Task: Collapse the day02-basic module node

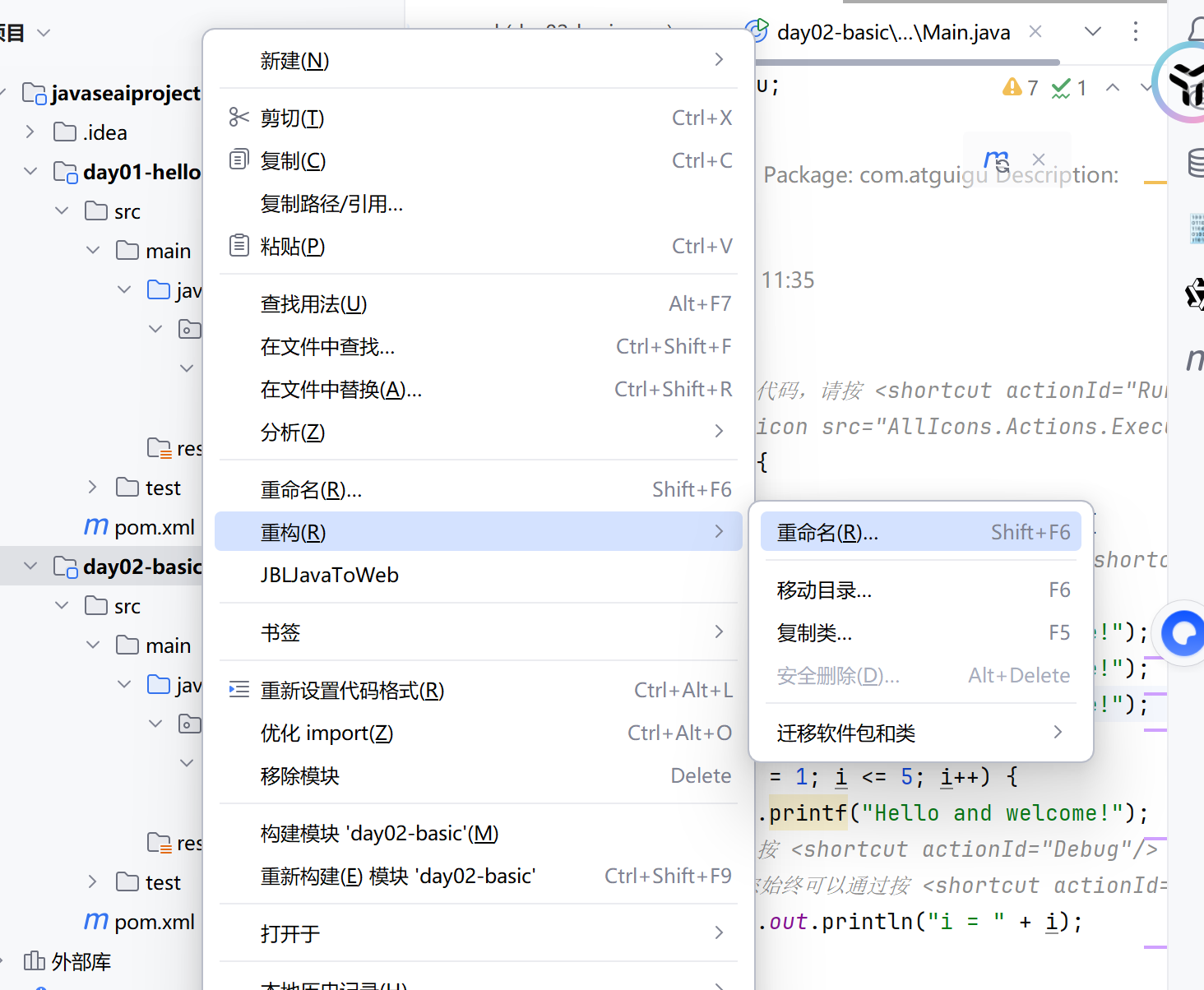Action: click(30, 567)
